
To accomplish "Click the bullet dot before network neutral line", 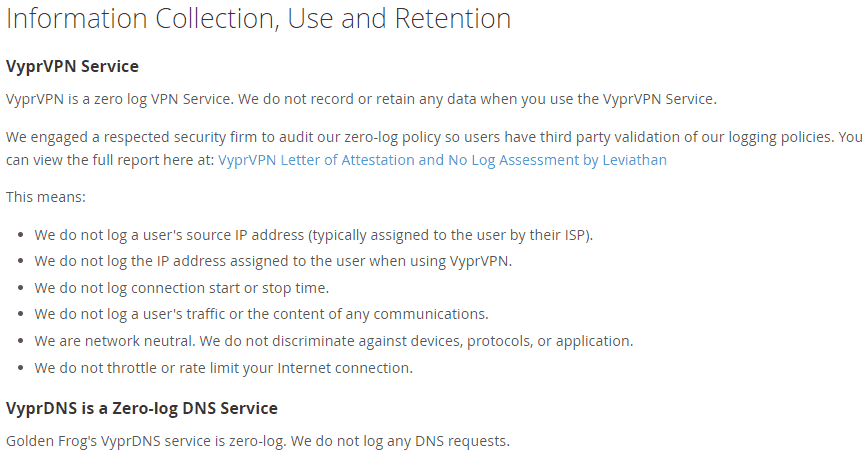I will click(20, 342).
